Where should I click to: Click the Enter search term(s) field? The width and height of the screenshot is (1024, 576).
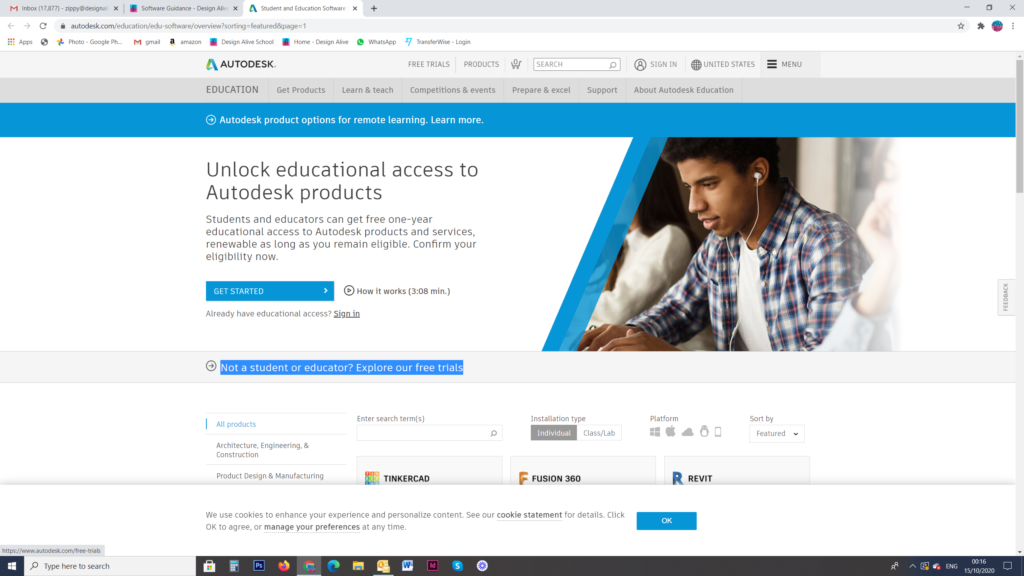pos(429,433)
